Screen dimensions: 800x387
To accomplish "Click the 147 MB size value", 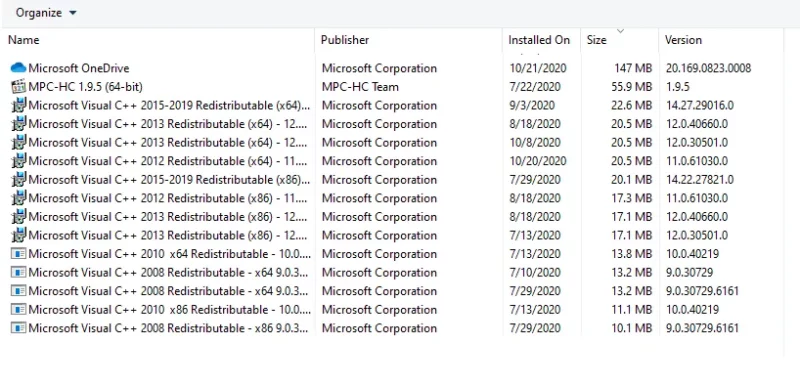I will pyautogui.click(x=633, y=68).
